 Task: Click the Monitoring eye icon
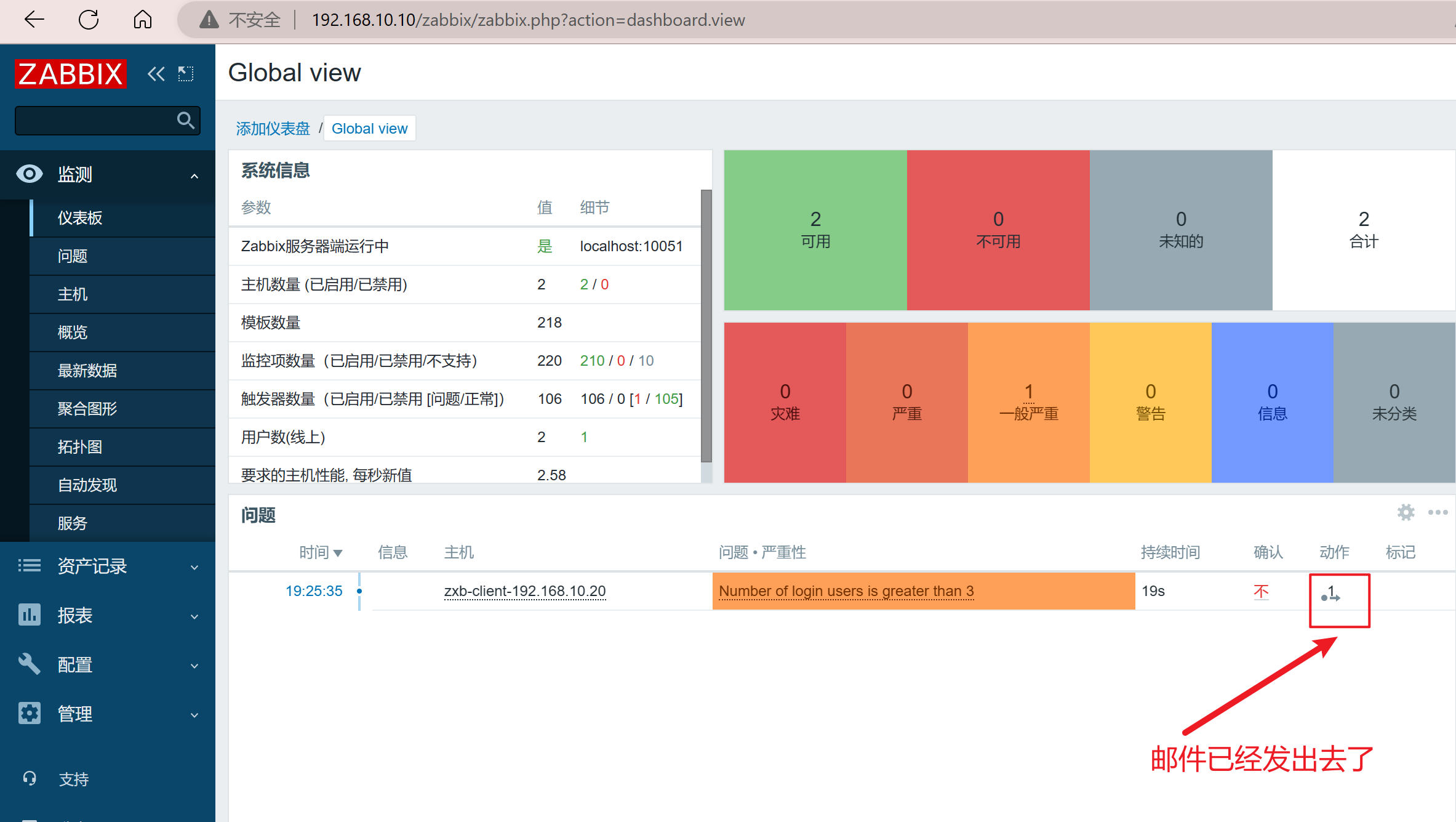pos(29,174)
